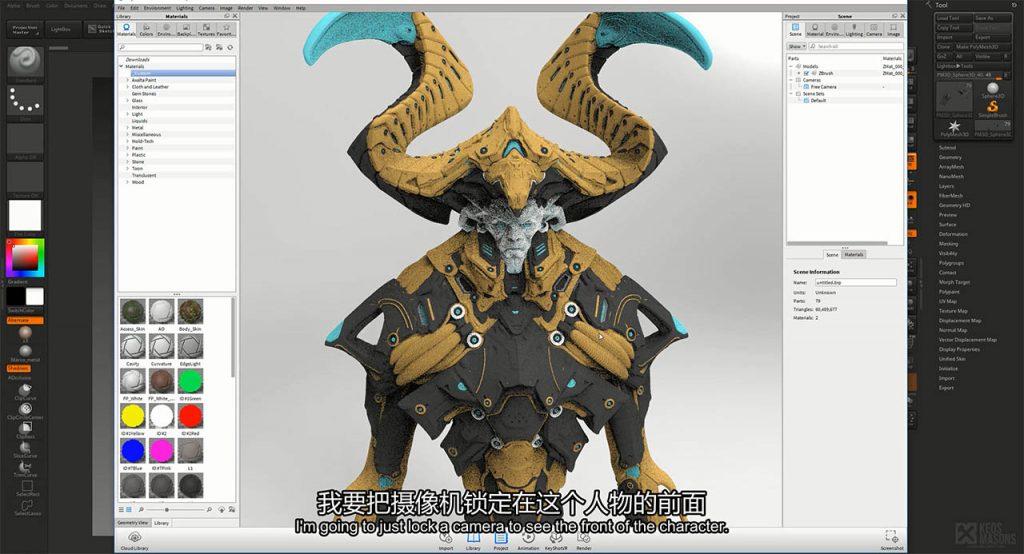Switch library thumbnails to grid view
Screen dimensions: 1024x554
(129, 510)
